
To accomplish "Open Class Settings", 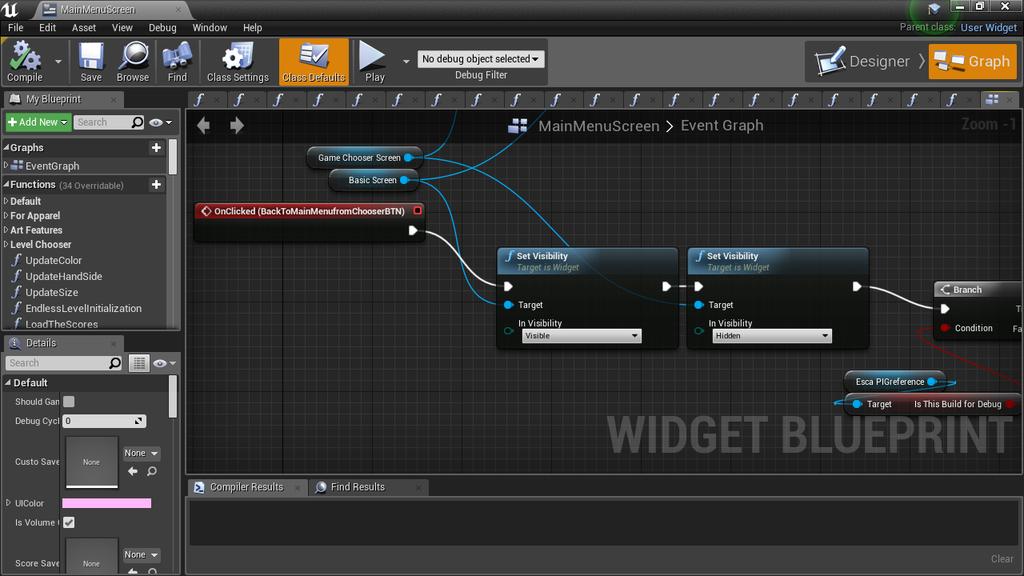I will (x=238, y=62).
